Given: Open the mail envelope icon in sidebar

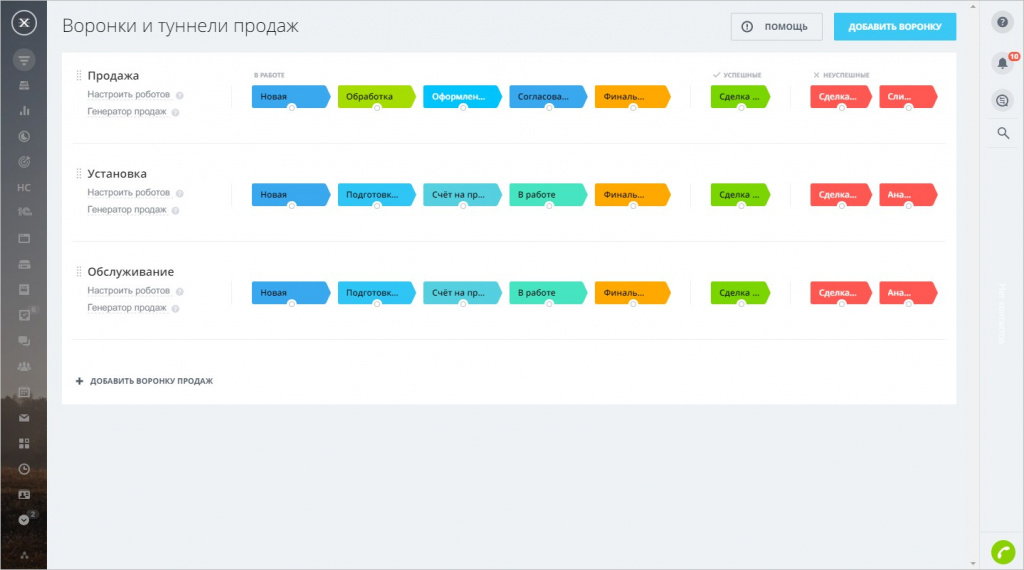Looking at the screenshot, I should [24, 418].
